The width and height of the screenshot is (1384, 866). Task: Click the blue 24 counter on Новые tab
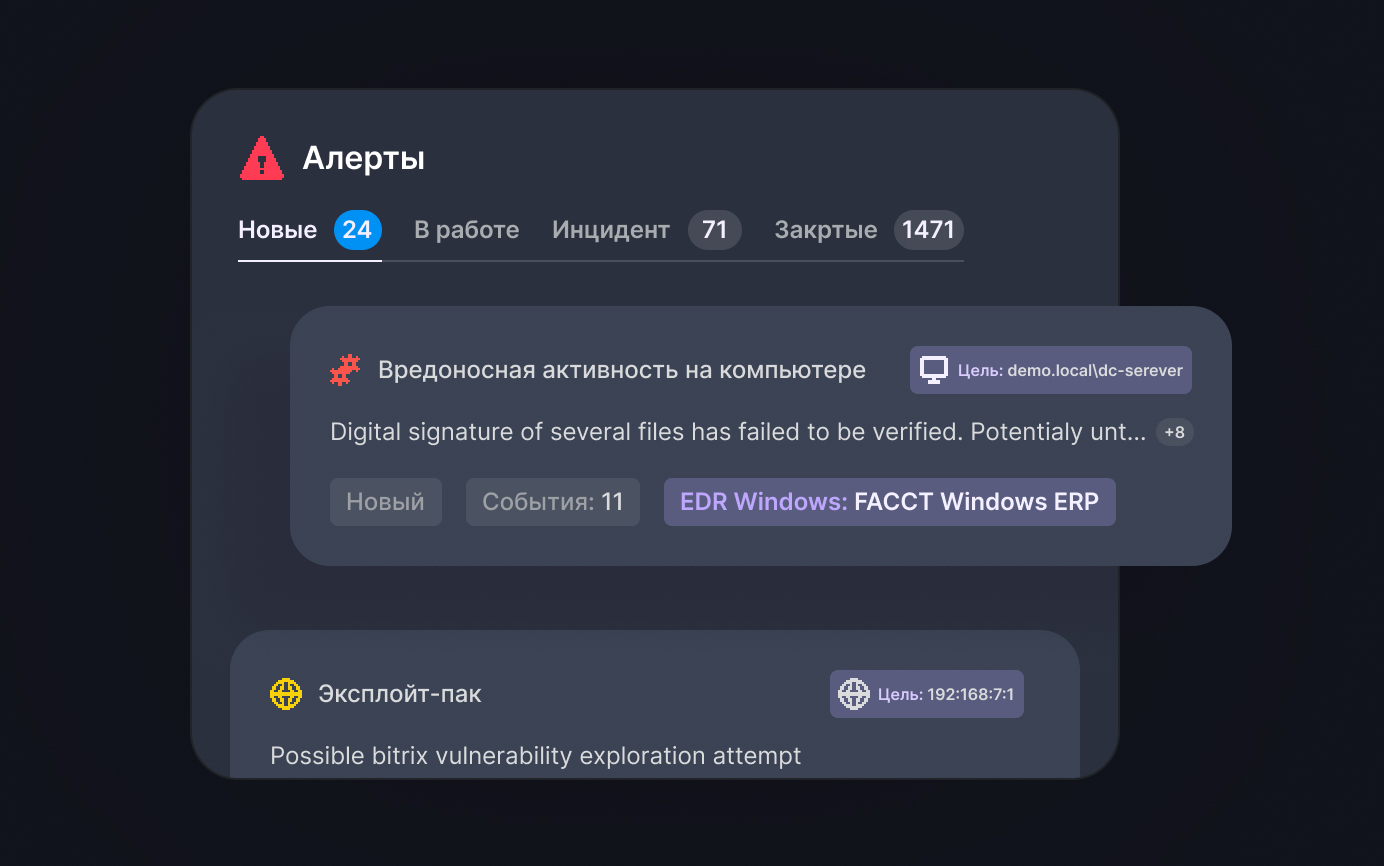click(358, 229)
